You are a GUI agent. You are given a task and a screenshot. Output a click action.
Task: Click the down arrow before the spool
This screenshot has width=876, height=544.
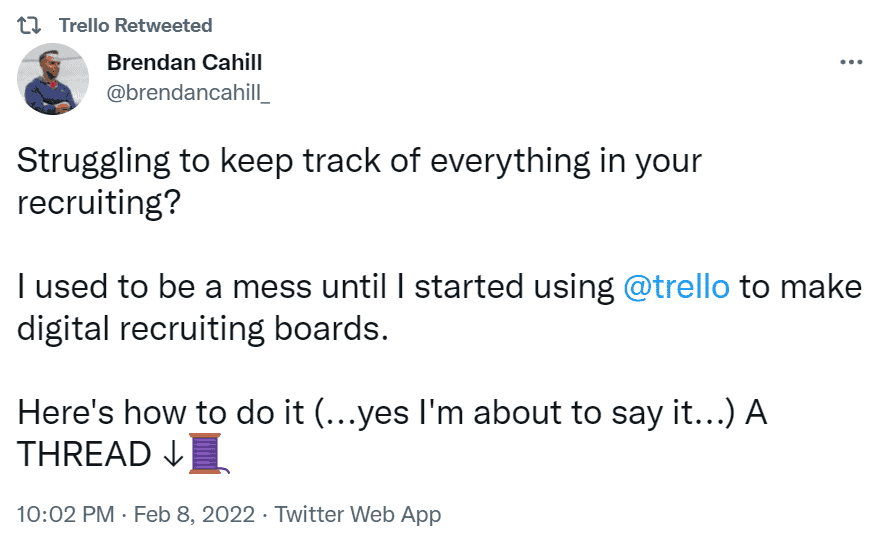click(170, 454)
